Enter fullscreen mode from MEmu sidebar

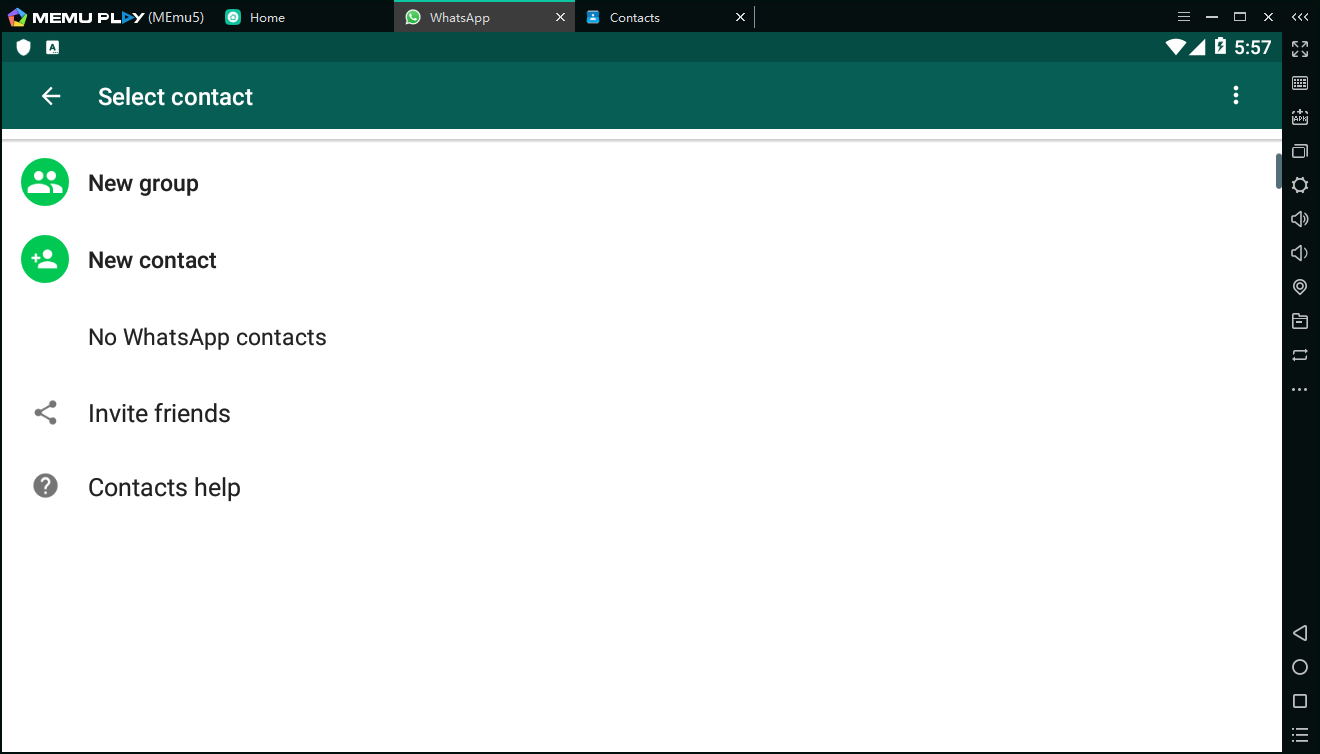coord(1300,49)
